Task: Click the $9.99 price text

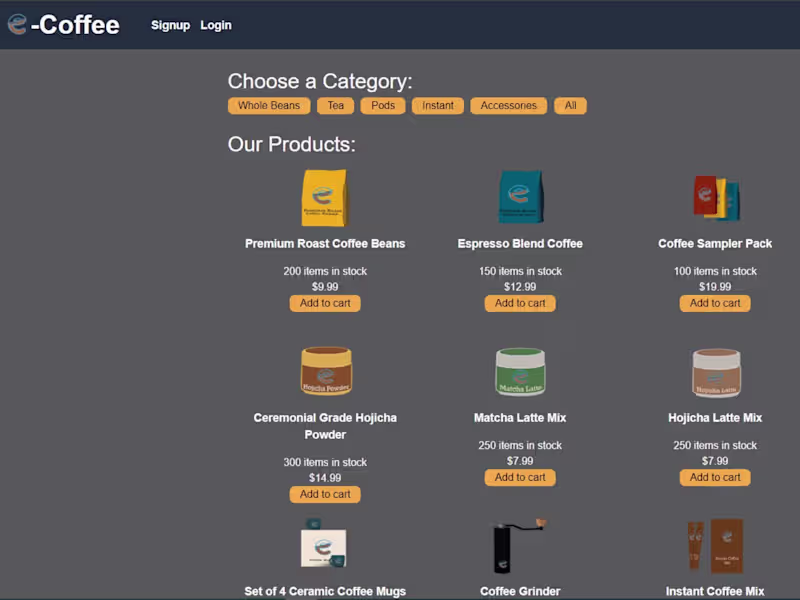Action: [325, 287]
